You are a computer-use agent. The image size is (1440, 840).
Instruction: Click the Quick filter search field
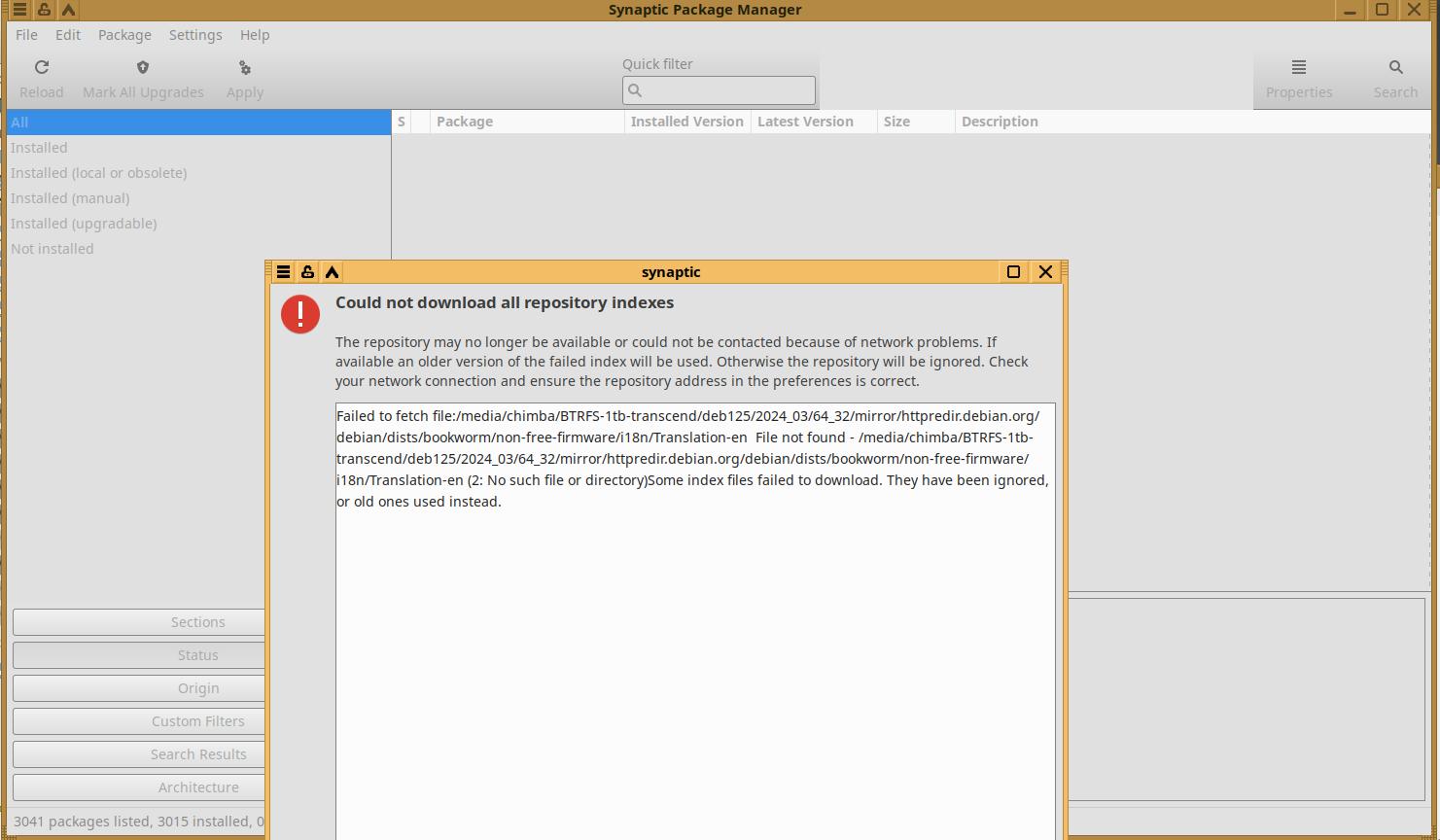tap(719, 90)
